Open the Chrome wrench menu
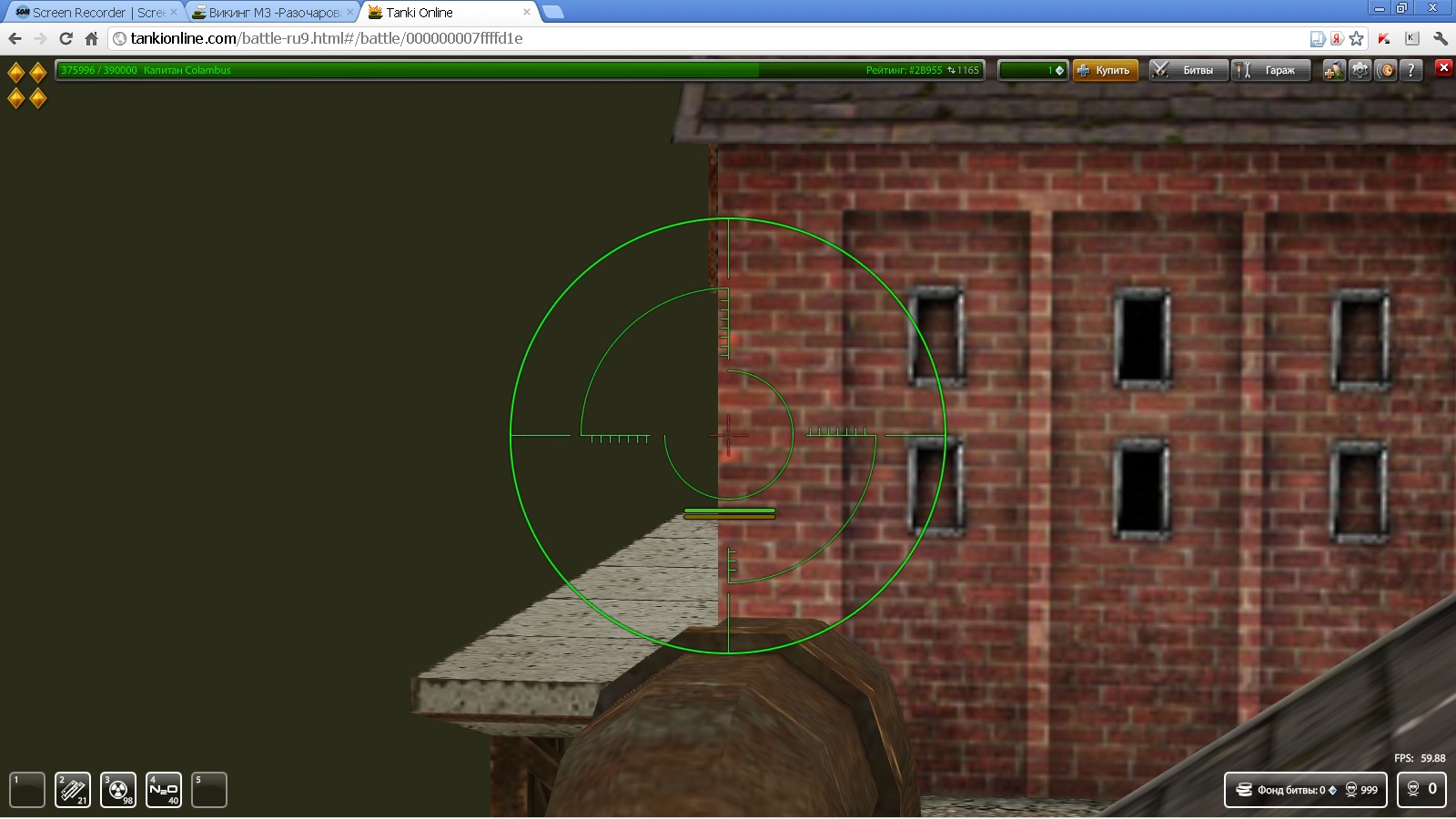 tap(1441, 38)
